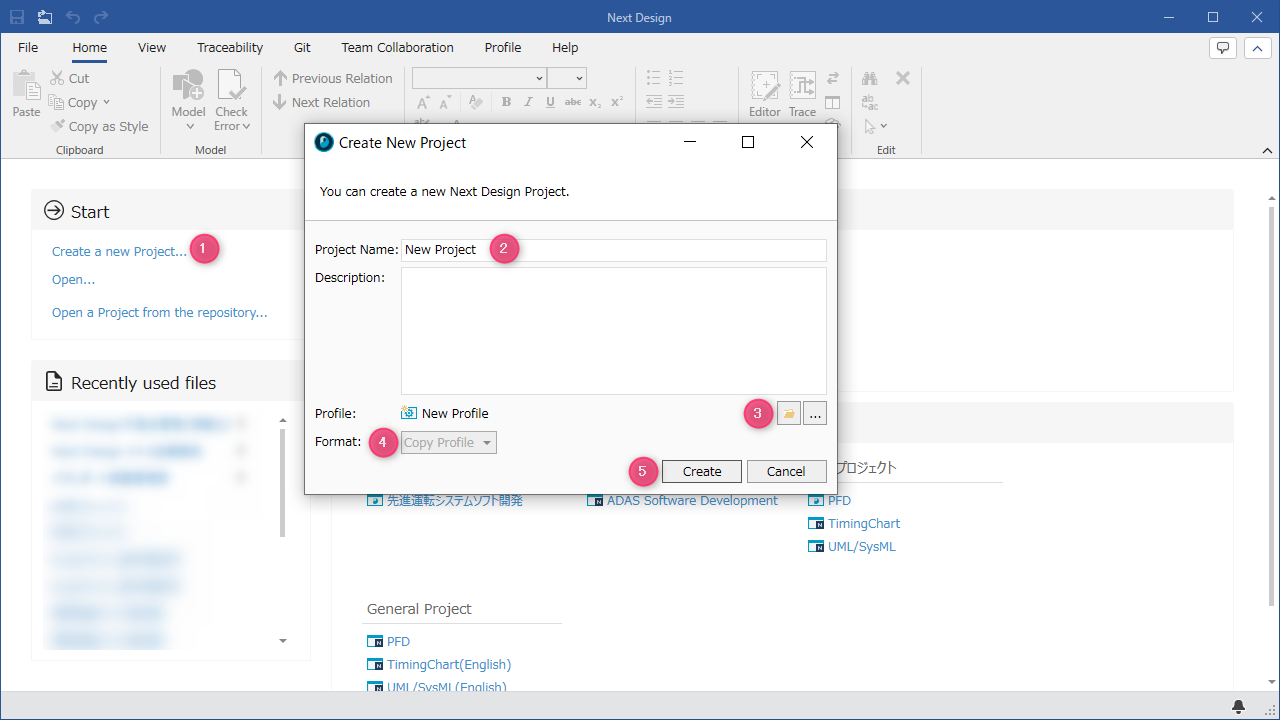The width and height of the screenshot is (1280, 720).
Task: Open the font size combo box
Action: [x=567, y=78]
